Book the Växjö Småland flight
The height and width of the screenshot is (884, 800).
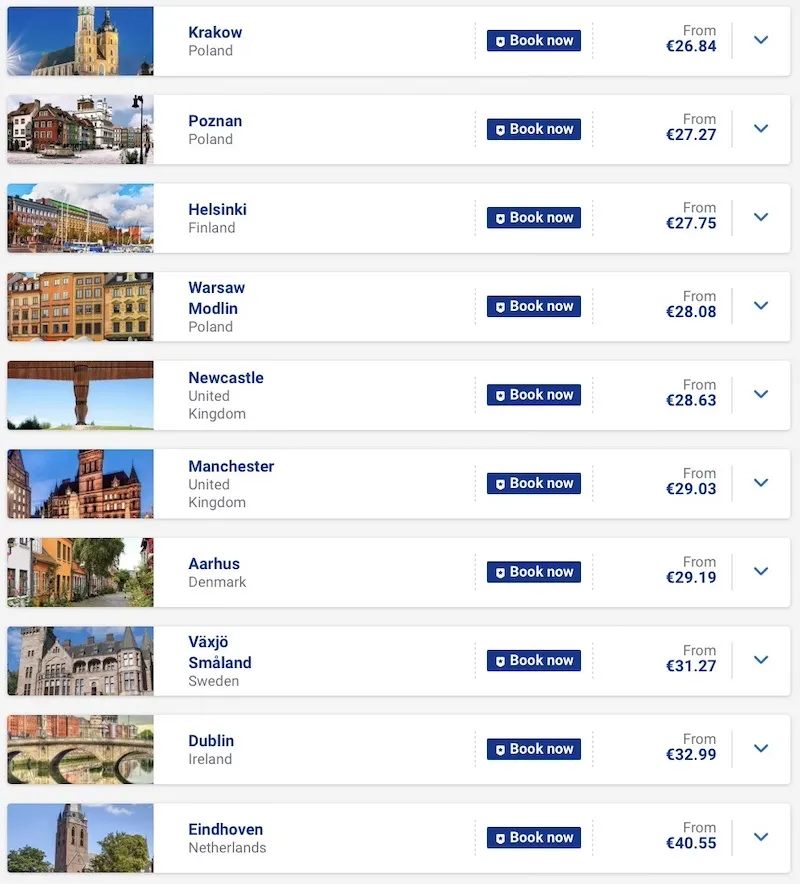click(x=534, y=661)
